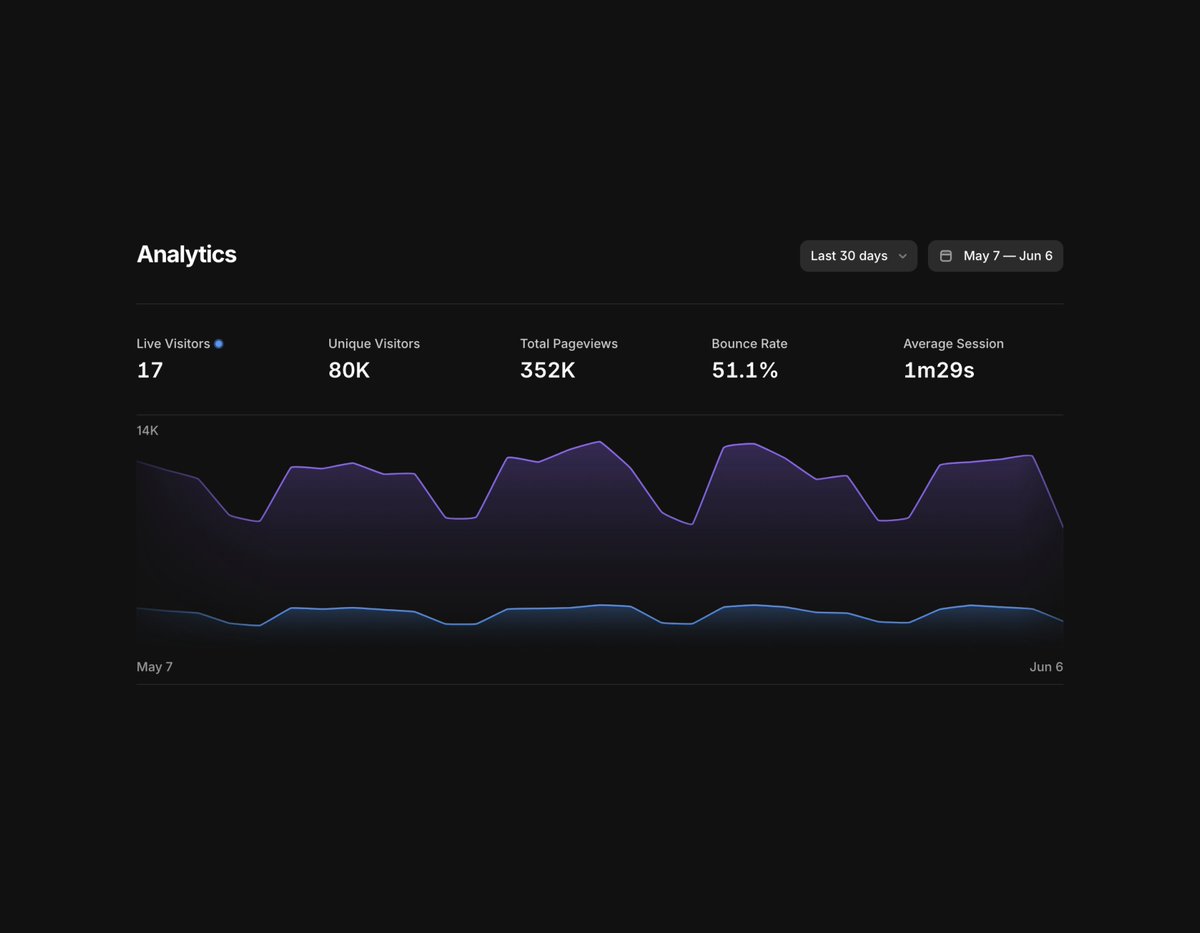This screenshot has width=1200, height=933.
Task: Select the Unique Visitors metric card
Action: pos(374,357)
